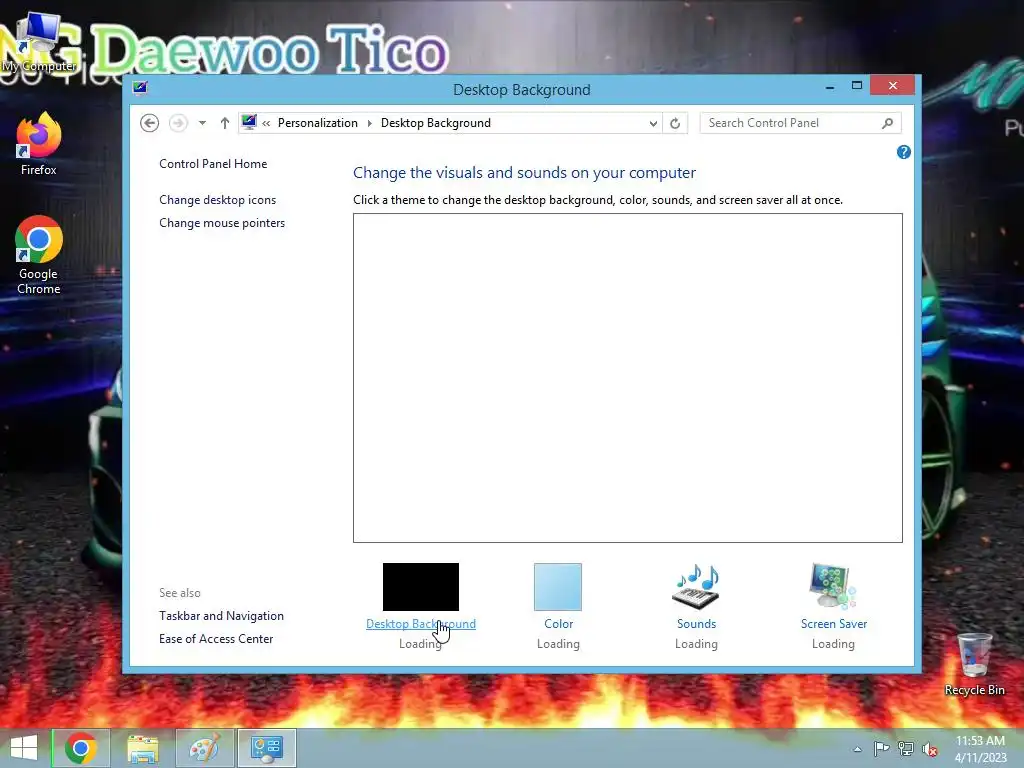Click the Sounds keyboard and notes icon

696,586
